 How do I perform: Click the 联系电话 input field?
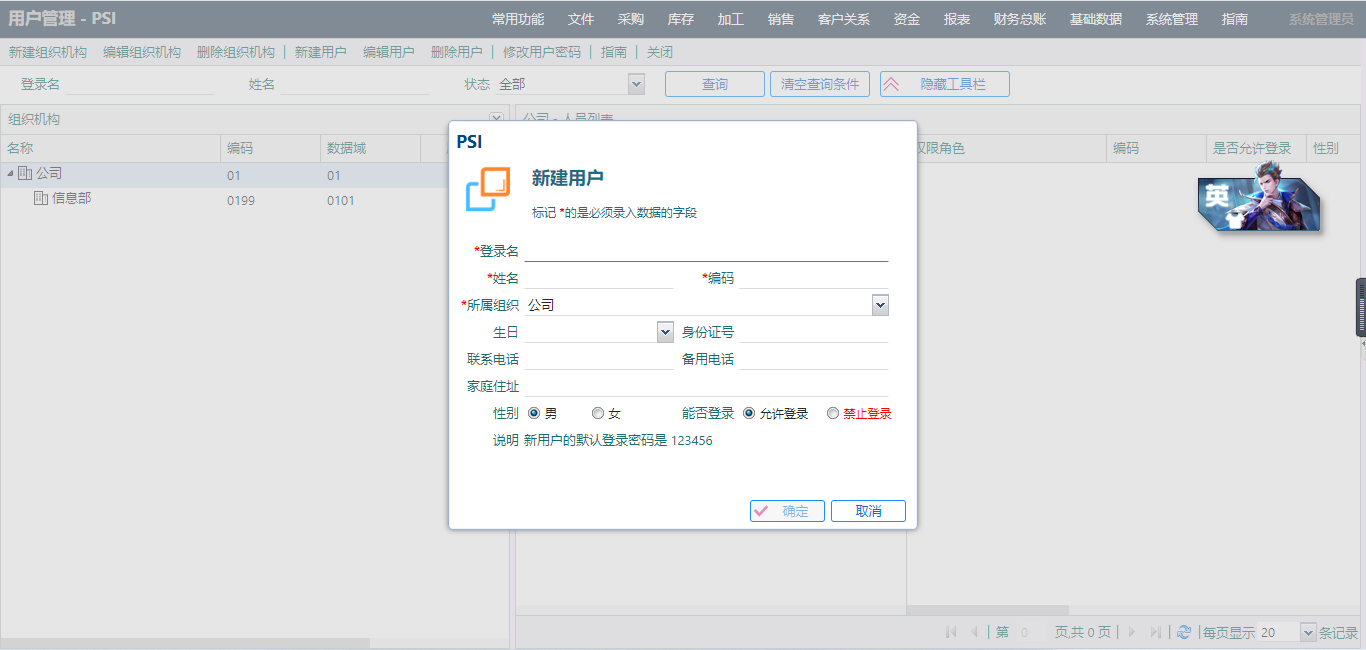click(x=599, y=359)
